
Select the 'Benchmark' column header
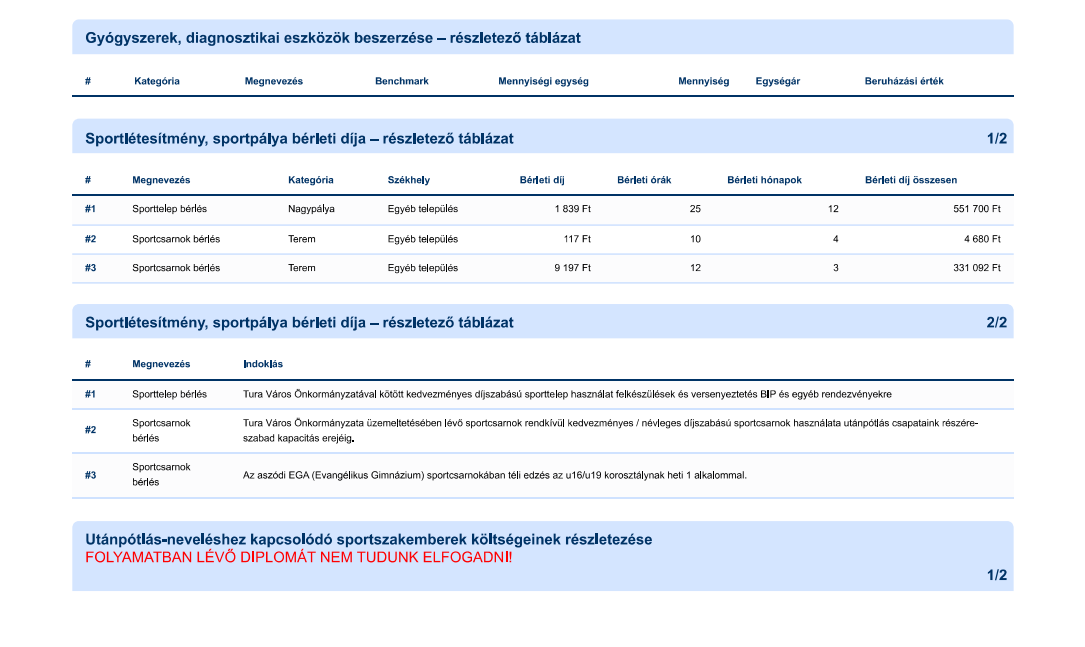pyautogui.click(x=401, y=81)
